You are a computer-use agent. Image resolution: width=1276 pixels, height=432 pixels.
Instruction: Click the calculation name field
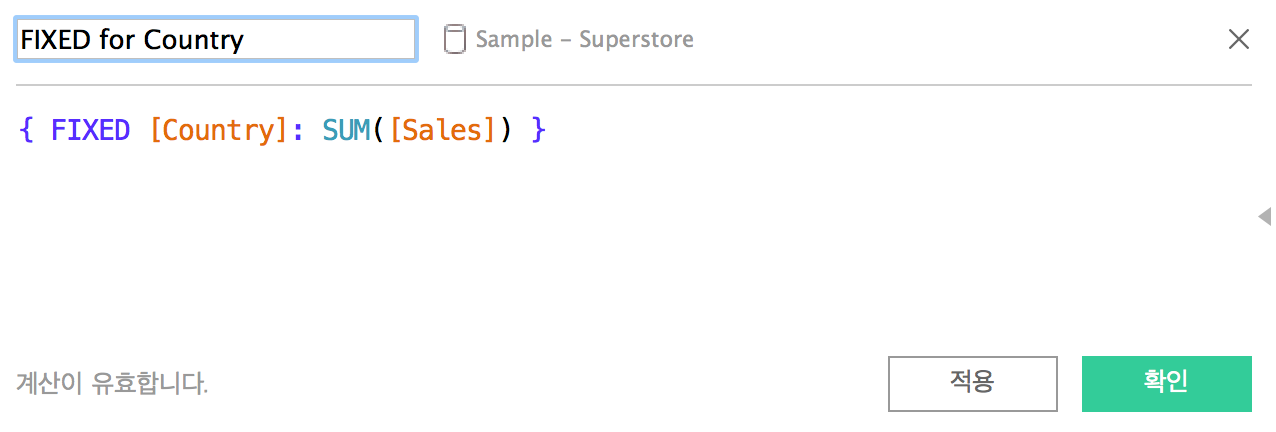click(x=216, y=40)
